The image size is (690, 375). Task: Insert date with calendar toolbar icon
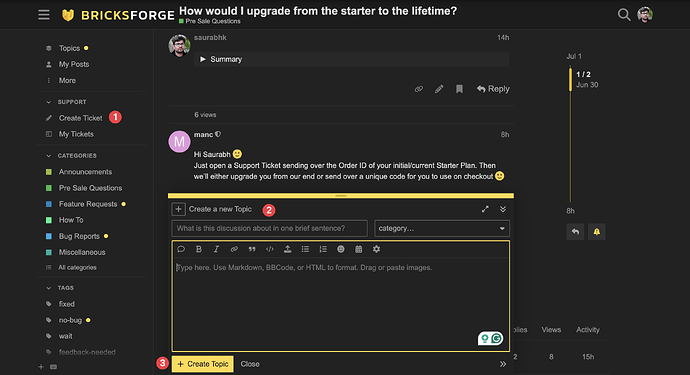(x=359, y=249)
